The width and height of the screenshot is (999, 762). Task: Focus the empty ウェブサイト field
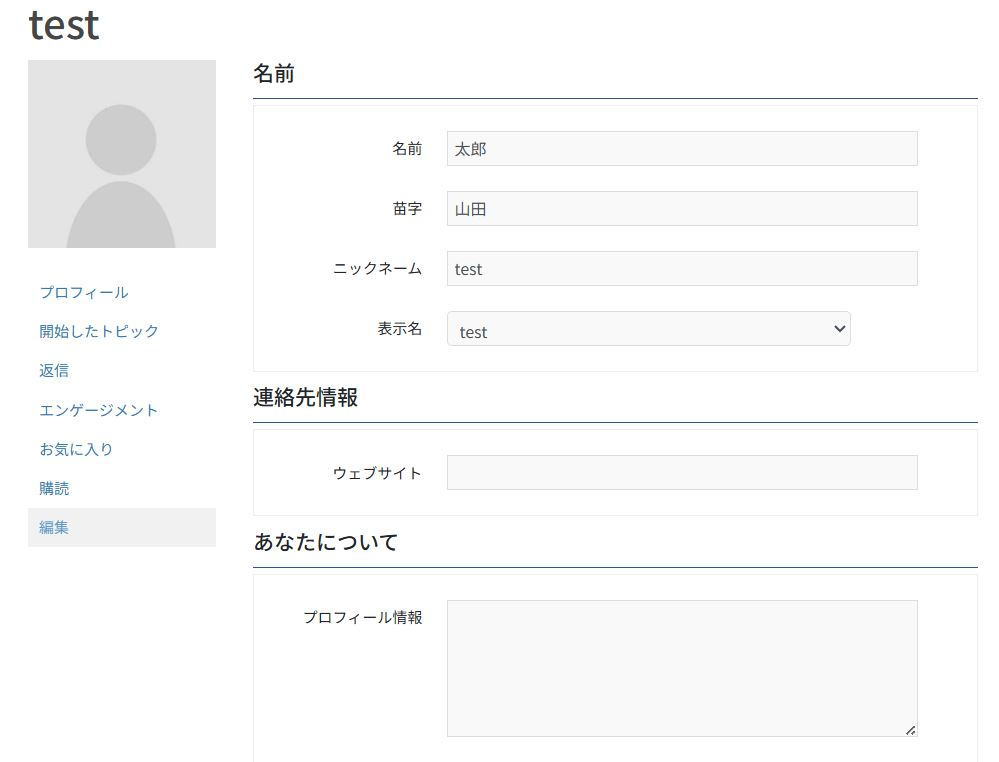point(682,472)
